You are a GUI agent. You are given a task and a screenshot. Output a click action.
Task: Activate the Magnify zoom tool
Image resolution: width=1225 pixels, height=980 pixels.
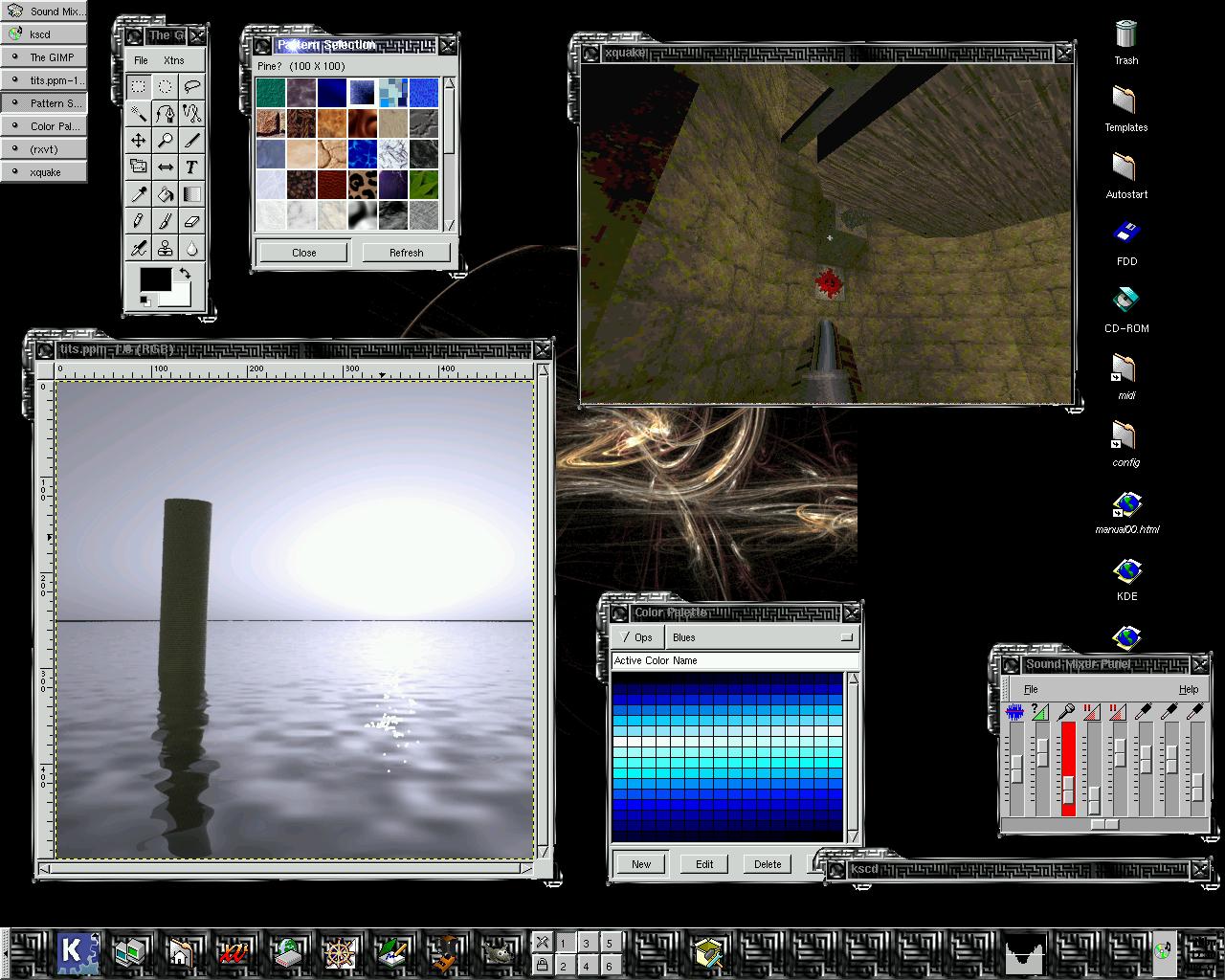click(x=166, y=141)
